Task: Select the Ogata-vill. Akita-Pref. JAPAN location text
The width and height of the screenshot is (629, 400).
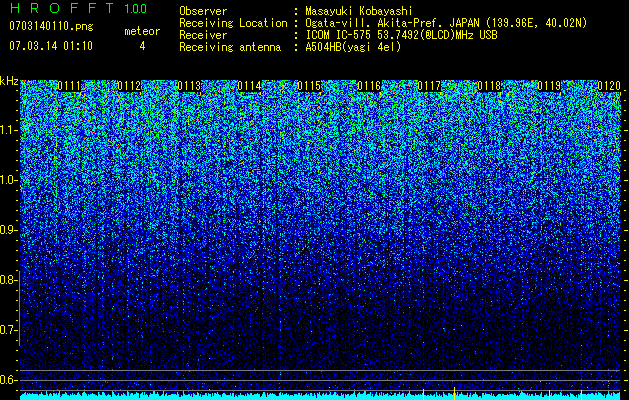Action: tap(446, 23)
